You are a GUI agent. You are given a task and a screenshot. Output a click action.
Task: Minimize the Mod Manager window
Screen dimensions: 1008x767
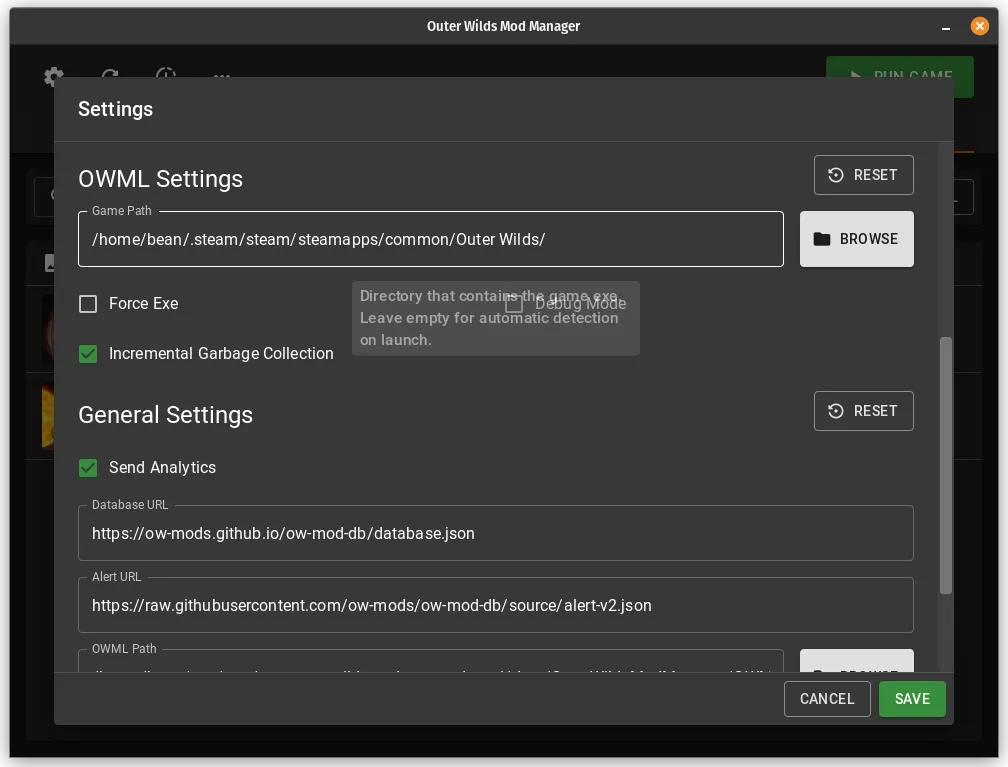coord(945,26)
